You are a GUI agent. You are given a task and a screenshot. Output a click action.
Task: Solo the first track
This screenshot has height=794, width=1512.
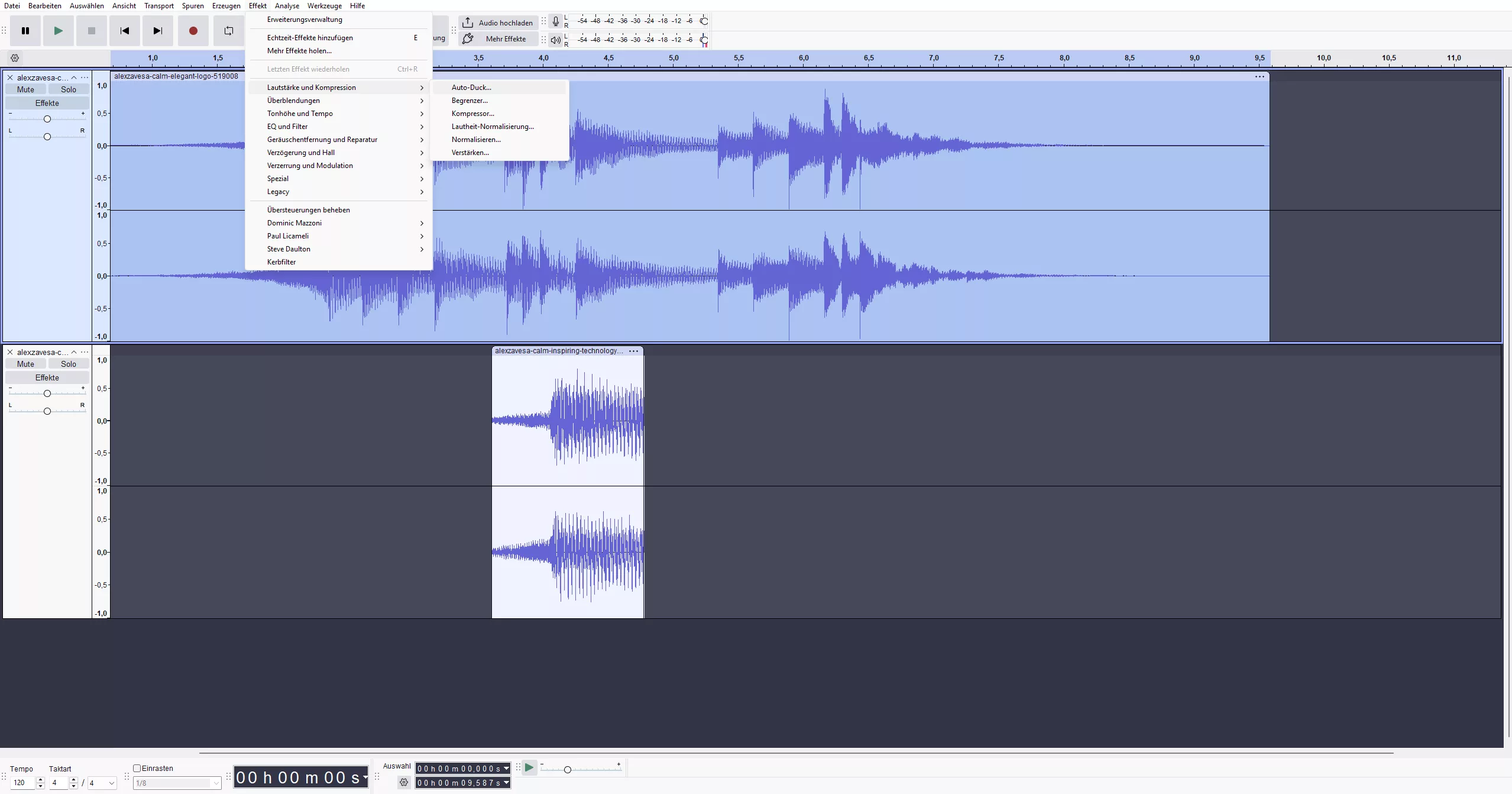click(69, 89)
